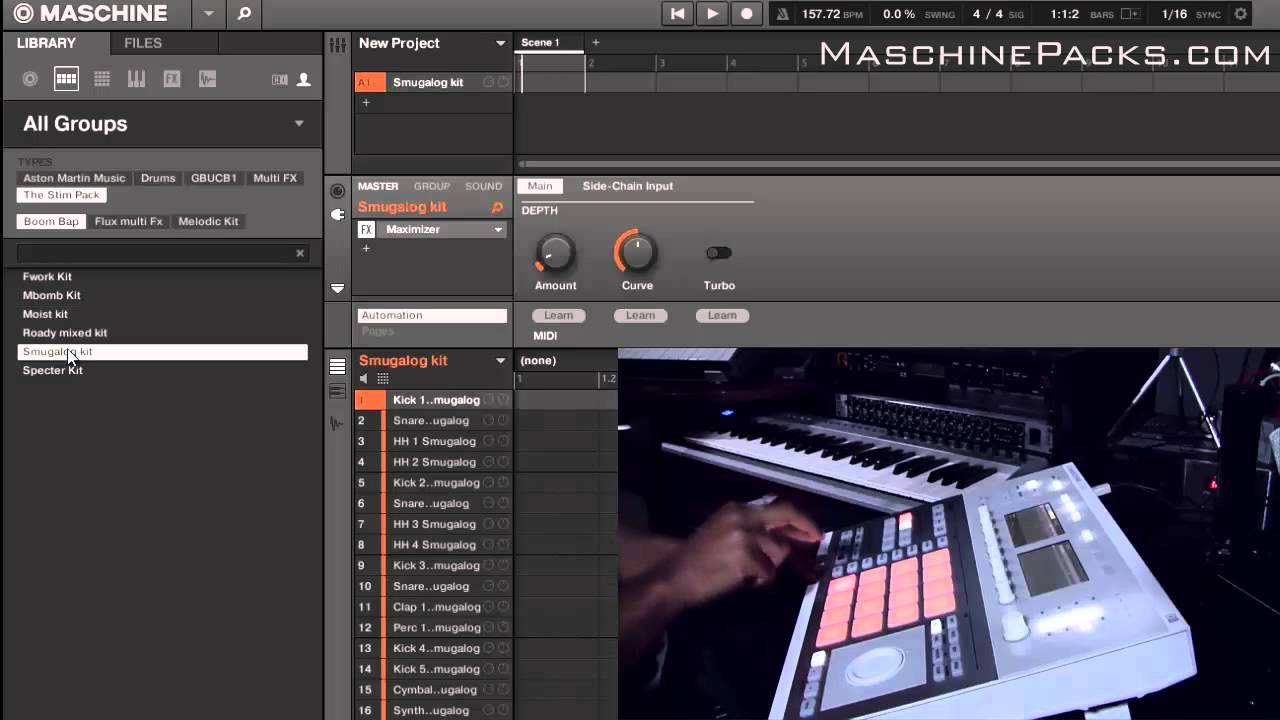Click the Curve knob

click(x=637, y=253)
